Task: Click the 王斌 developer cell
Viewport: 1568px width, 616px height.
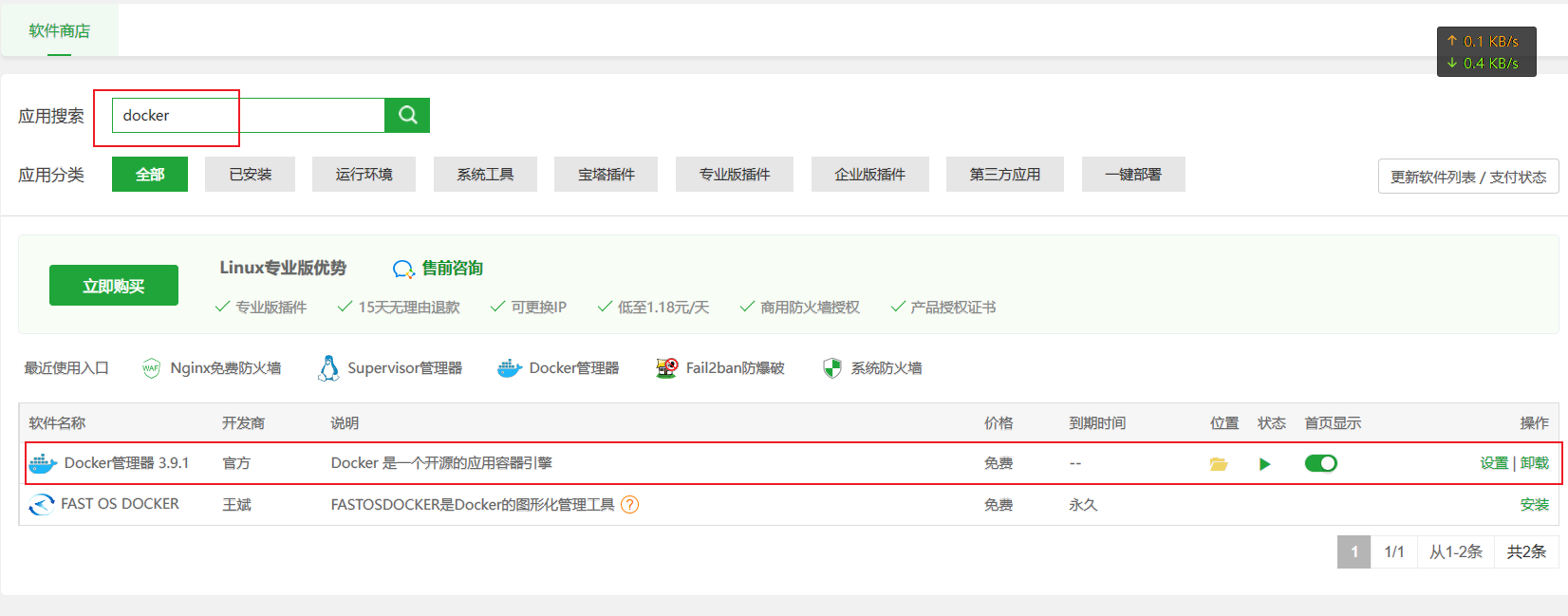Action: (x=237, y=505)
